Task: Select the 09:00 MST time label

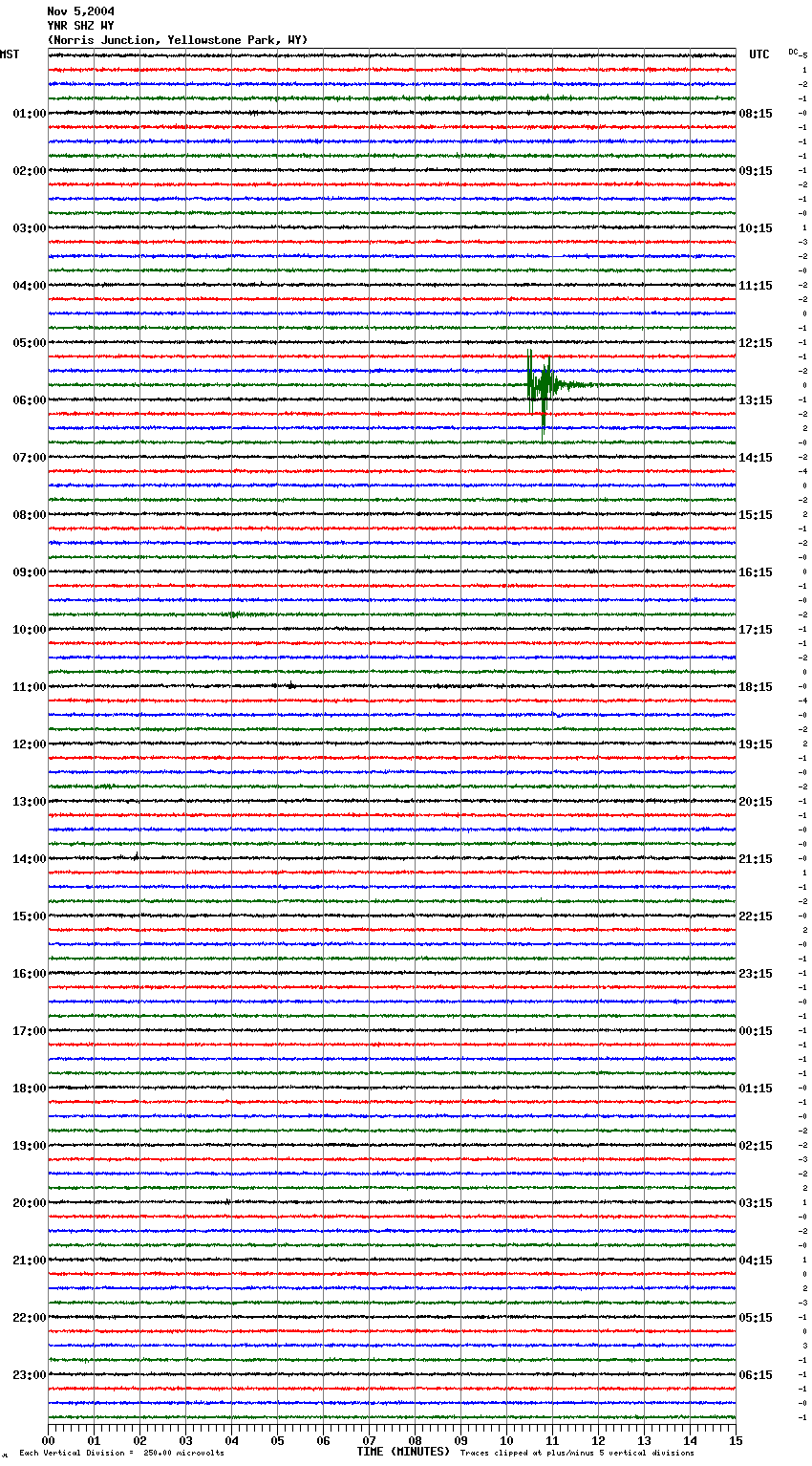Action: 30,572
